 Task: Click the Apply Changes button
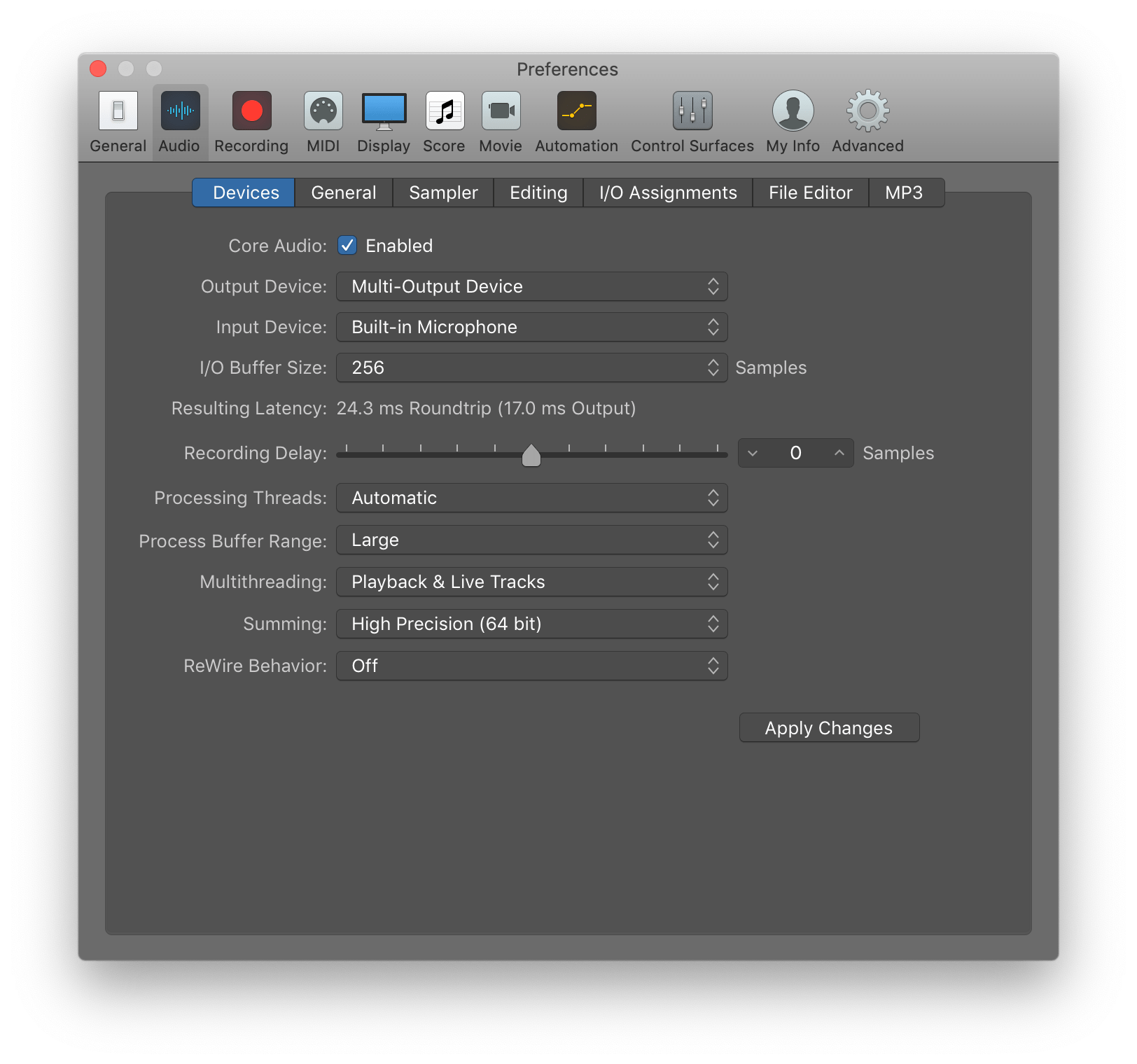828,727
